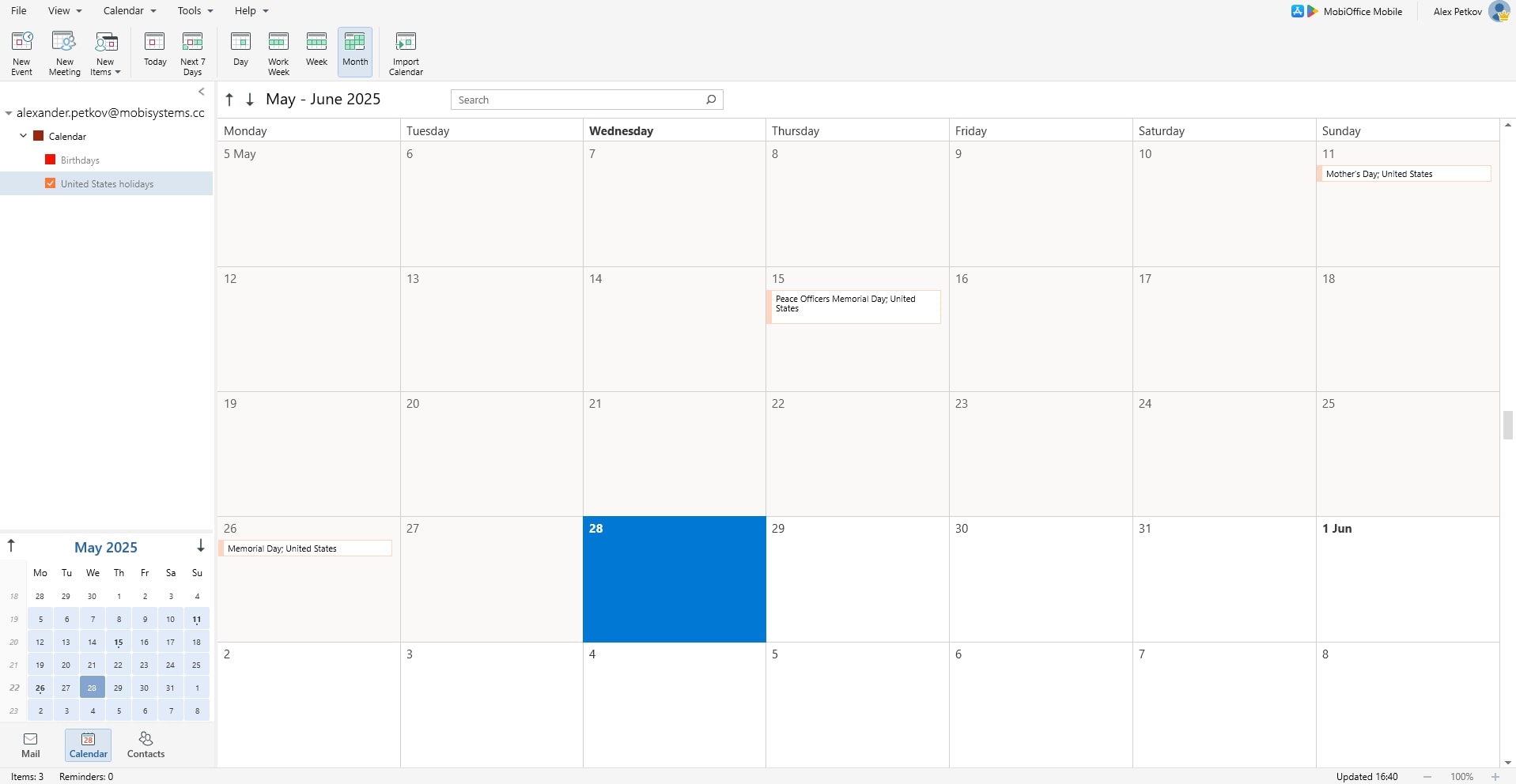Go to Mail in the bottom navigation
This screenshot has height=784, width=1516.
click(x=30, y=744)
